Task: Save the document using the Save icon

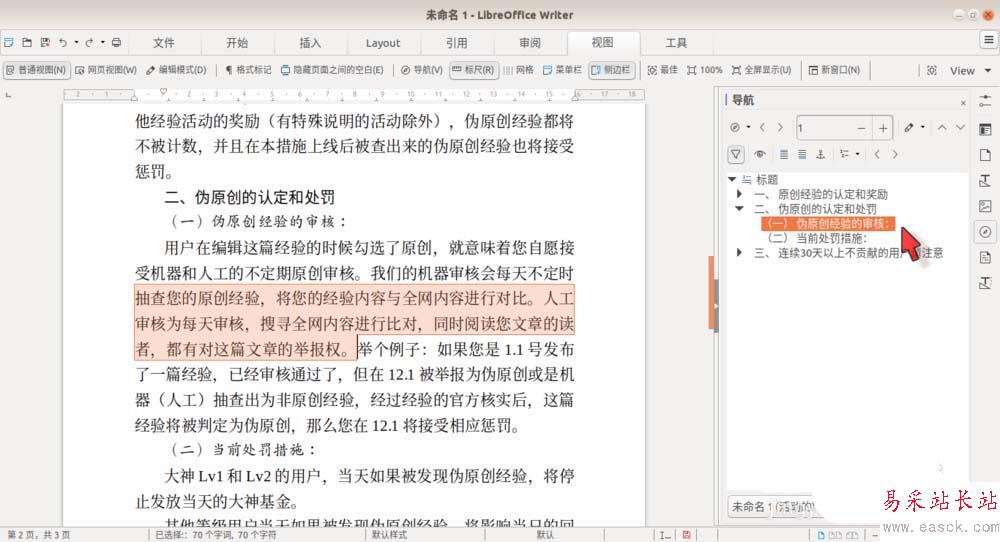Action: [45, 43]
